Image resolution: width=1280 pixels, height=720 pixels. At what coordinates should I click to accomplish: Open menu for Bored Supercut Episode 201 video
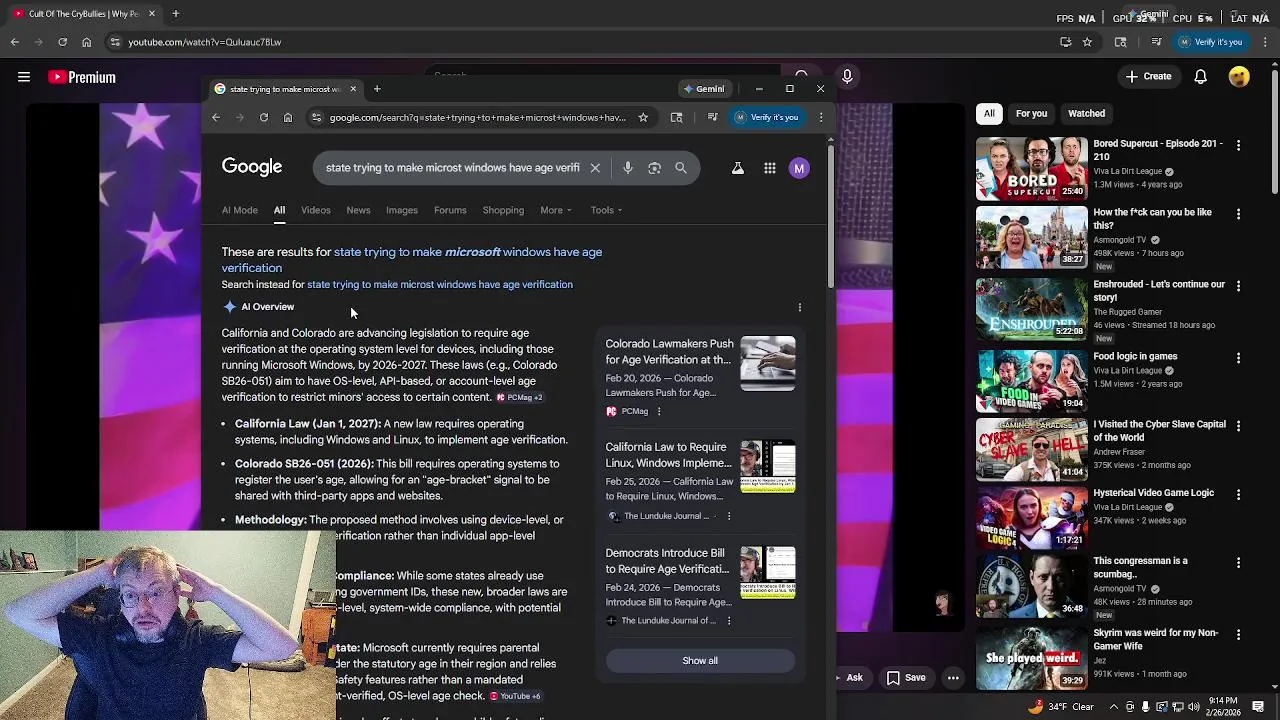(x=1238, y=146)
